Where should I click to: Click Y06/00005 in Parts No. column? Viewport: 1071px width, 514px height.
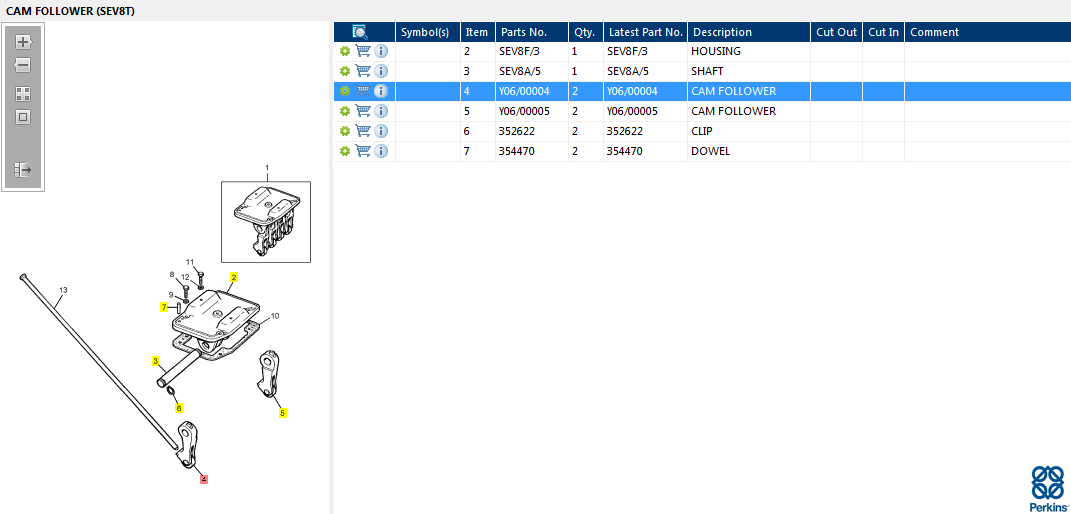(525, 111)
